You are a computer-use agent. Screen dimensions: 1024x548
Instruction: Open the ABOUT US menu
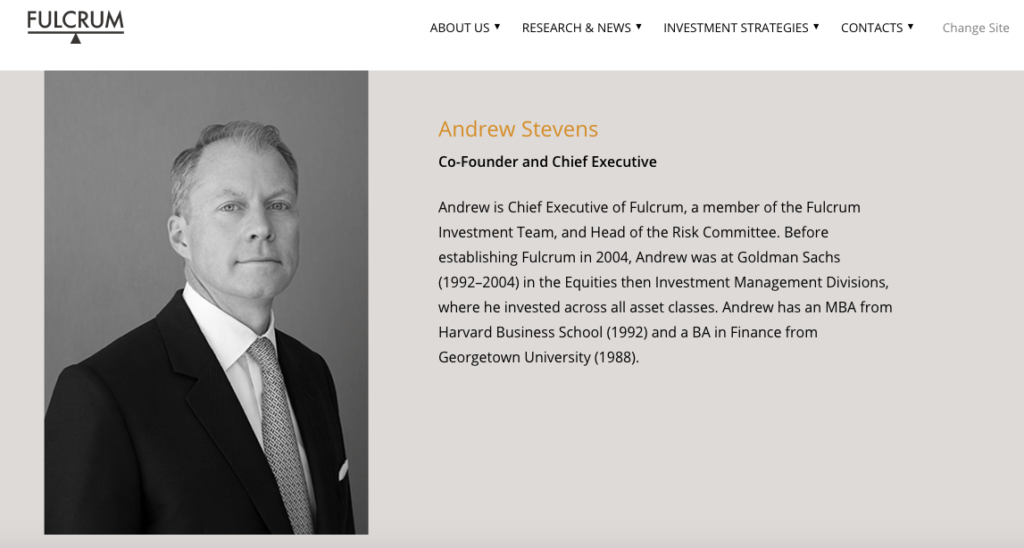(x=459, y=28)
